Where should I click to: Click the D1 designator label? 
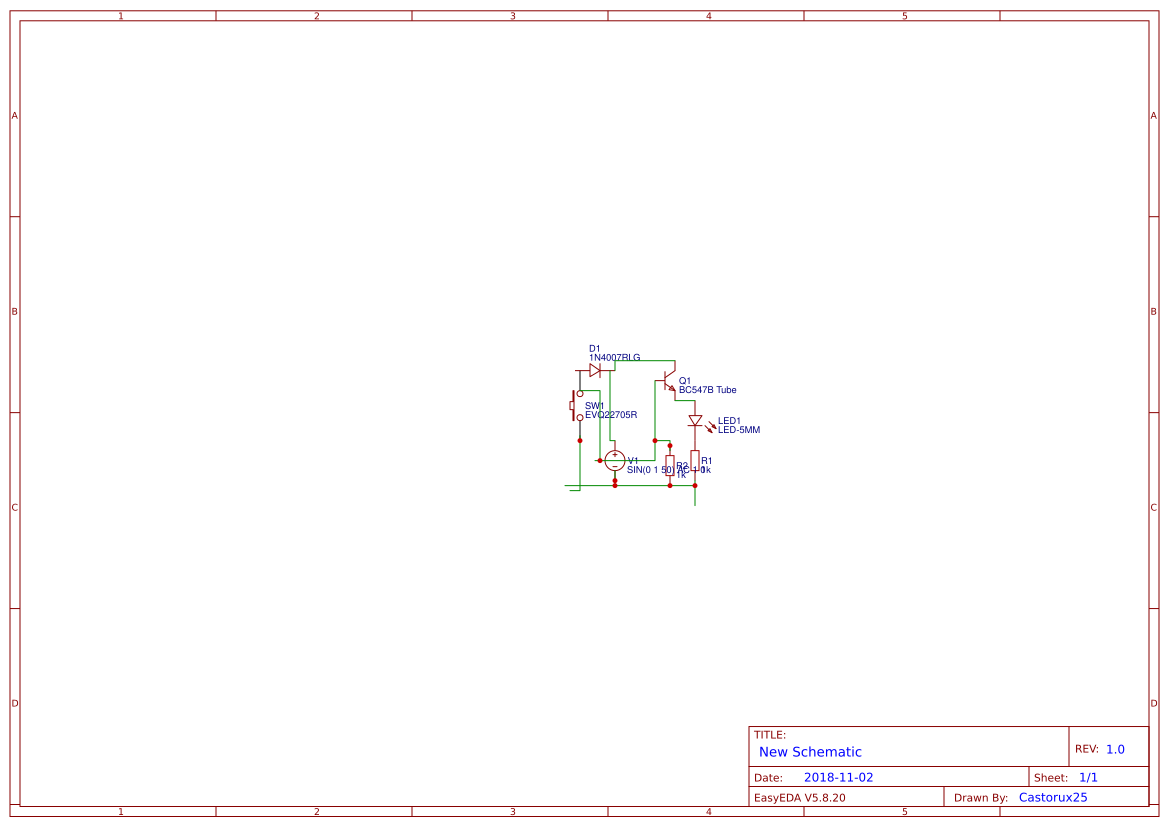594,349
